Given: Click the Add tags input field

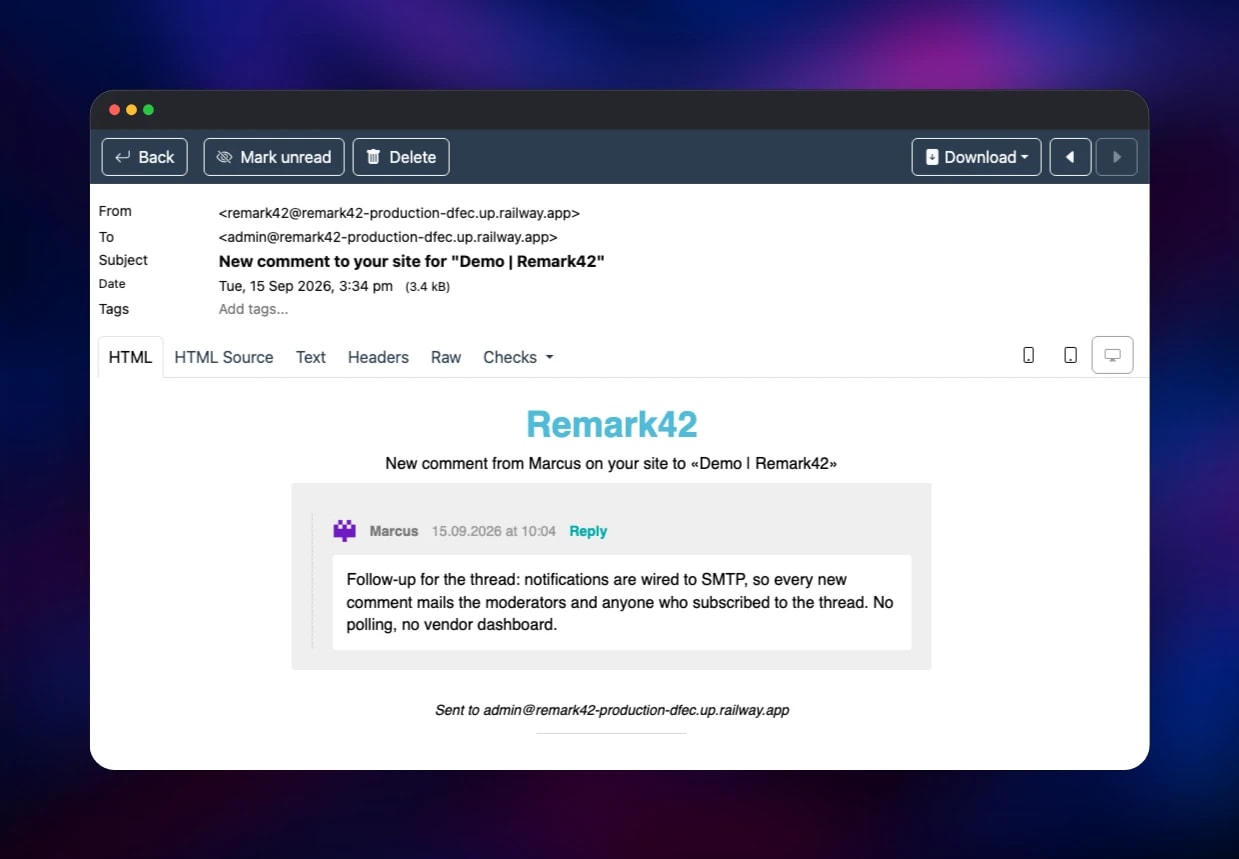Looking at the screenshot, I should (253, 309).
